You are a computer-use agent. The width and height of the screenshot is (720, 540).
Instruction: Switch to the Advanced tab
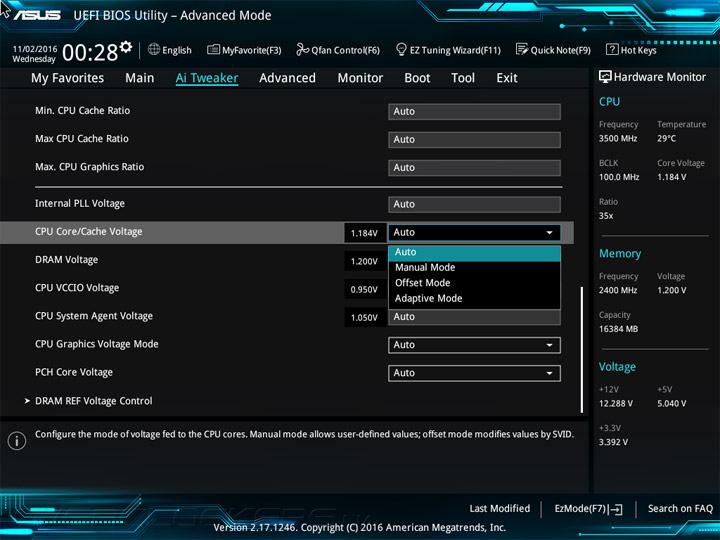[287, 78]
